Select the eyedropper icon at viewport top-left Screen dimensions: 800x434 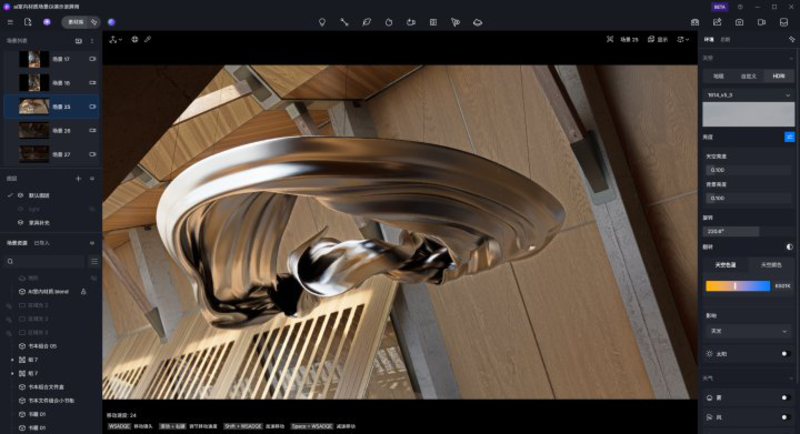(148, 39)
